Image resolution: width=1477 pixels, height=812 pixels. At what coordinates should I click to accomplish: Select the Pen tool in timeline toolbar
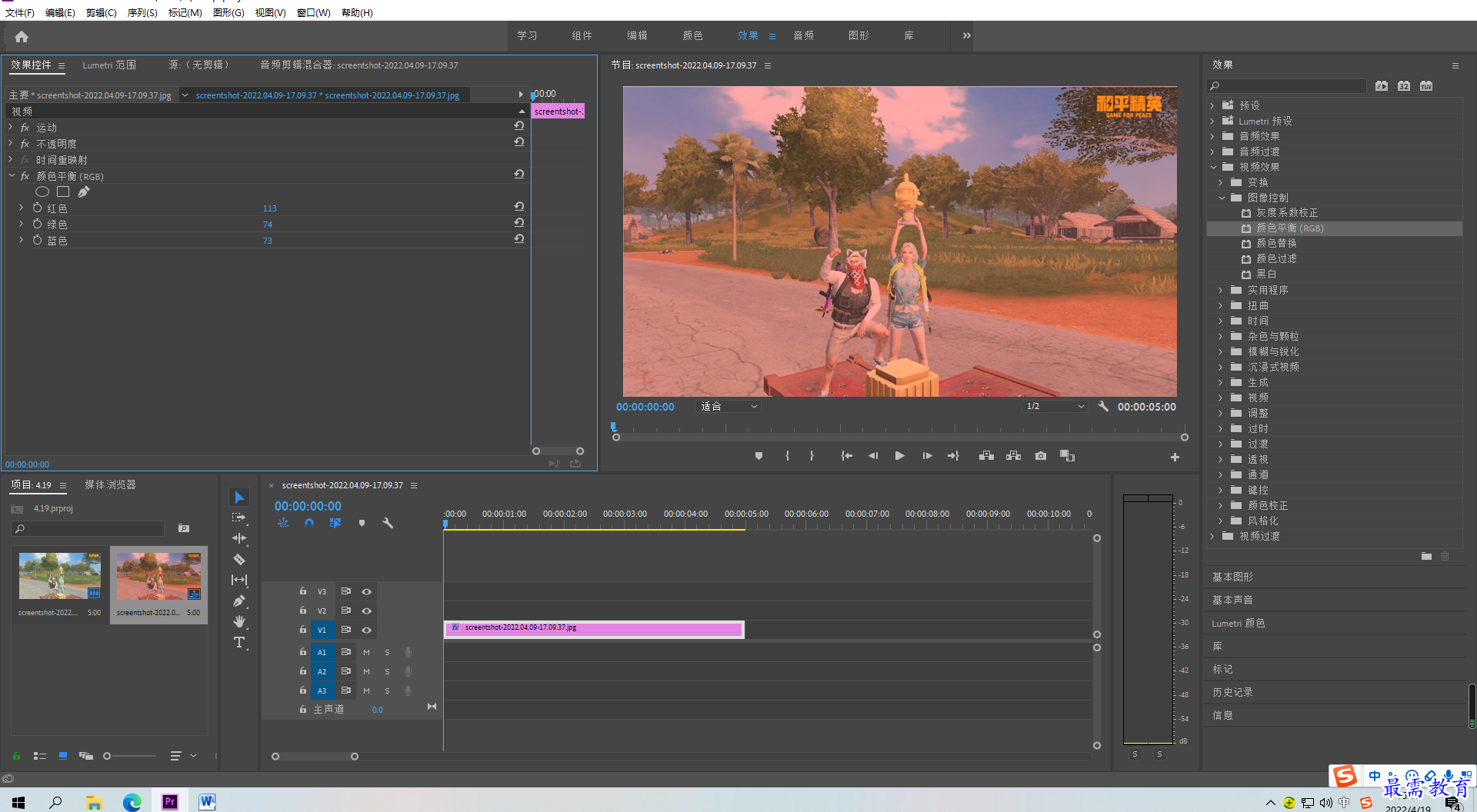coord(239,601)
